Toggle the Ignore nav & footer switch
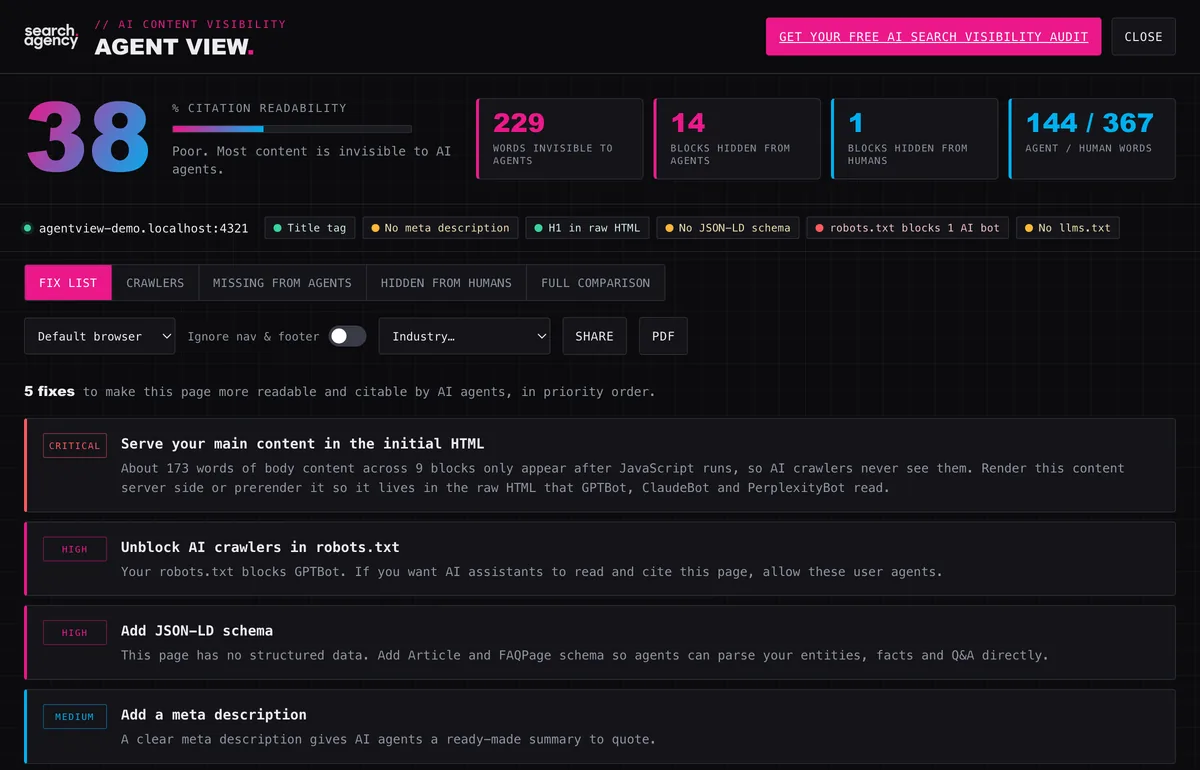 tap(347, 336)
